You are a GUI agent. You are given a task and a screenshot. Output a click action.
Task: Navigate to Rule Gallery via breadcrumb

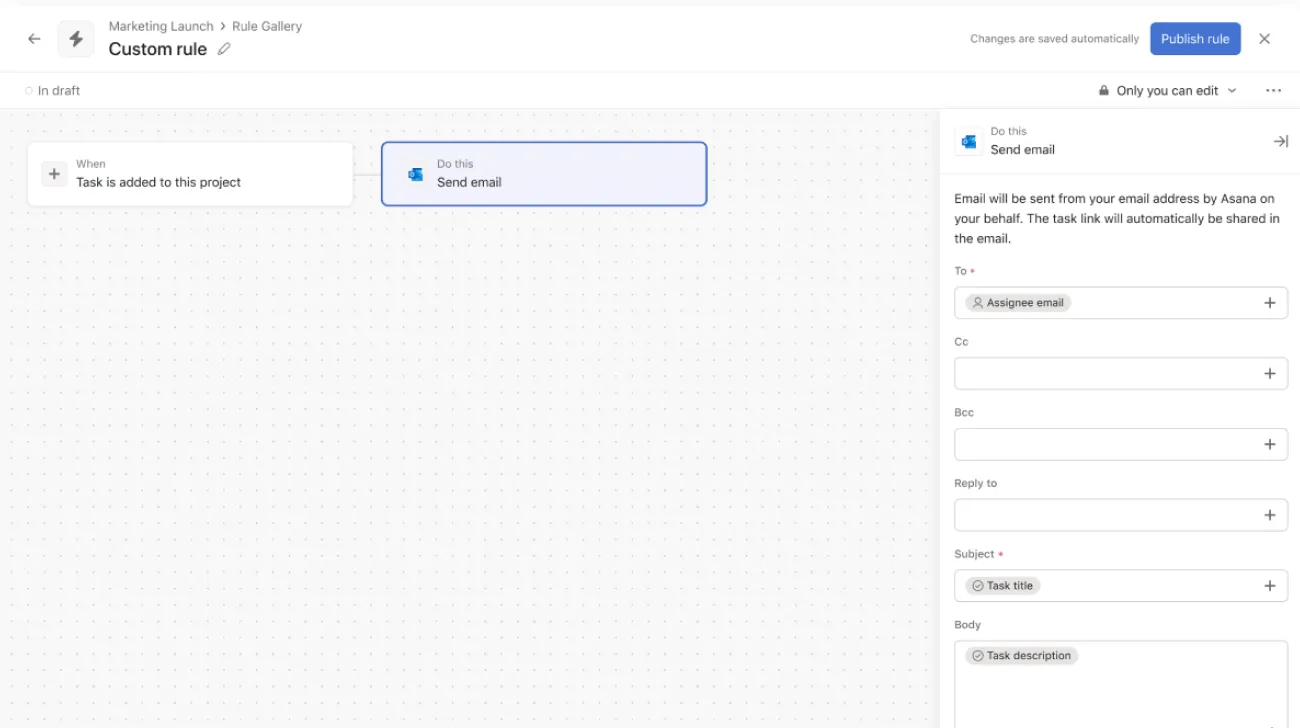(x=265, y=25)
